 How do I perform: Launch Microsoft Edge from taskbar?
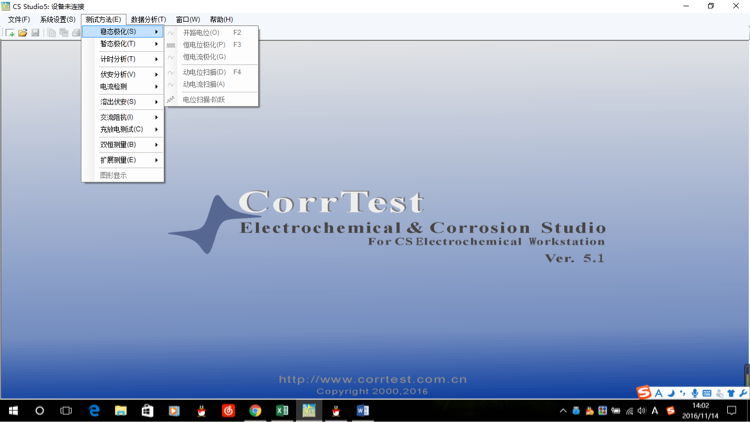coord(94,411)
